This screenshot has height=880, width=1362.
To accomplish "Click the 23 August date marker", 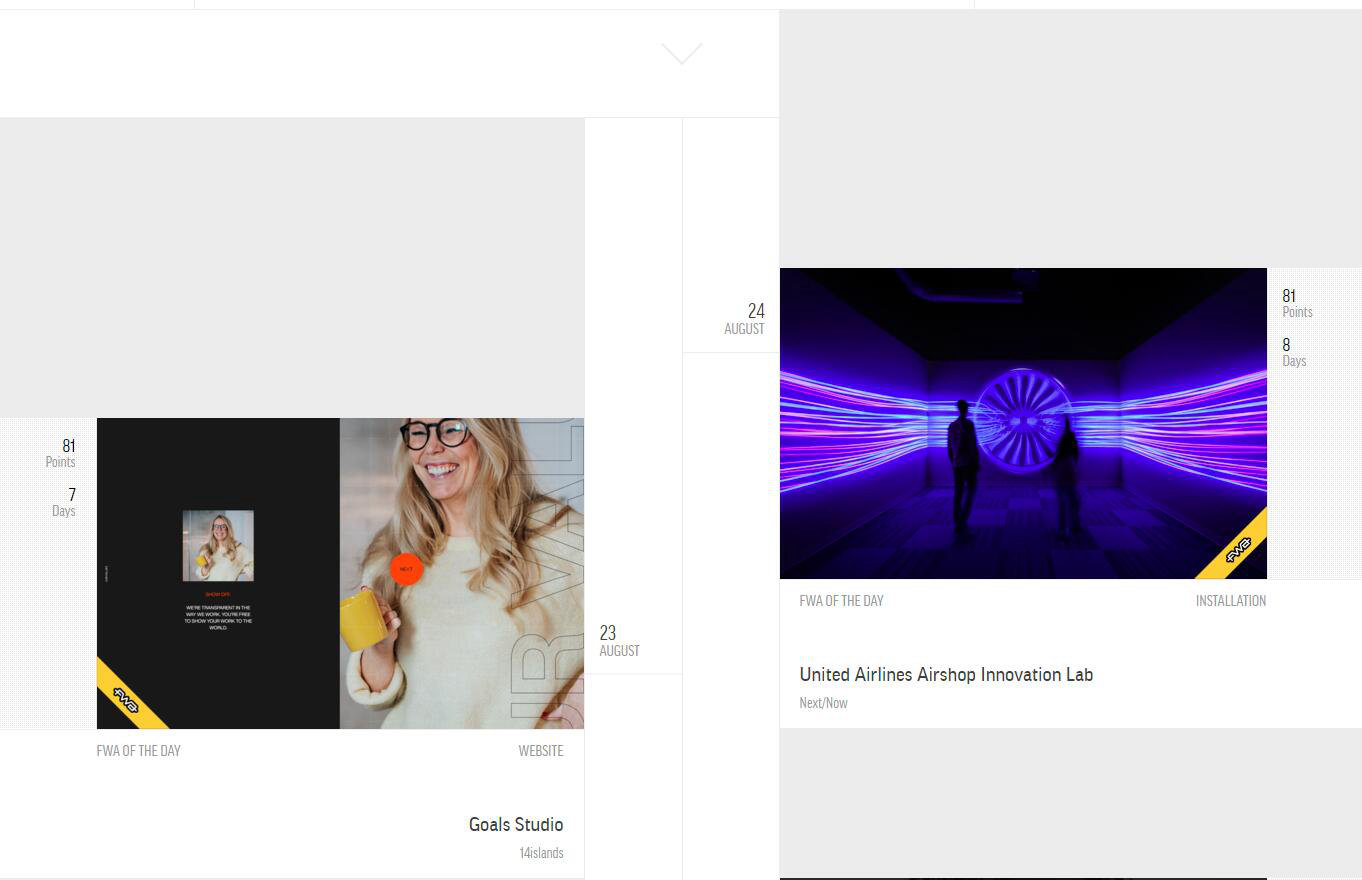I will tap(619, 641).
